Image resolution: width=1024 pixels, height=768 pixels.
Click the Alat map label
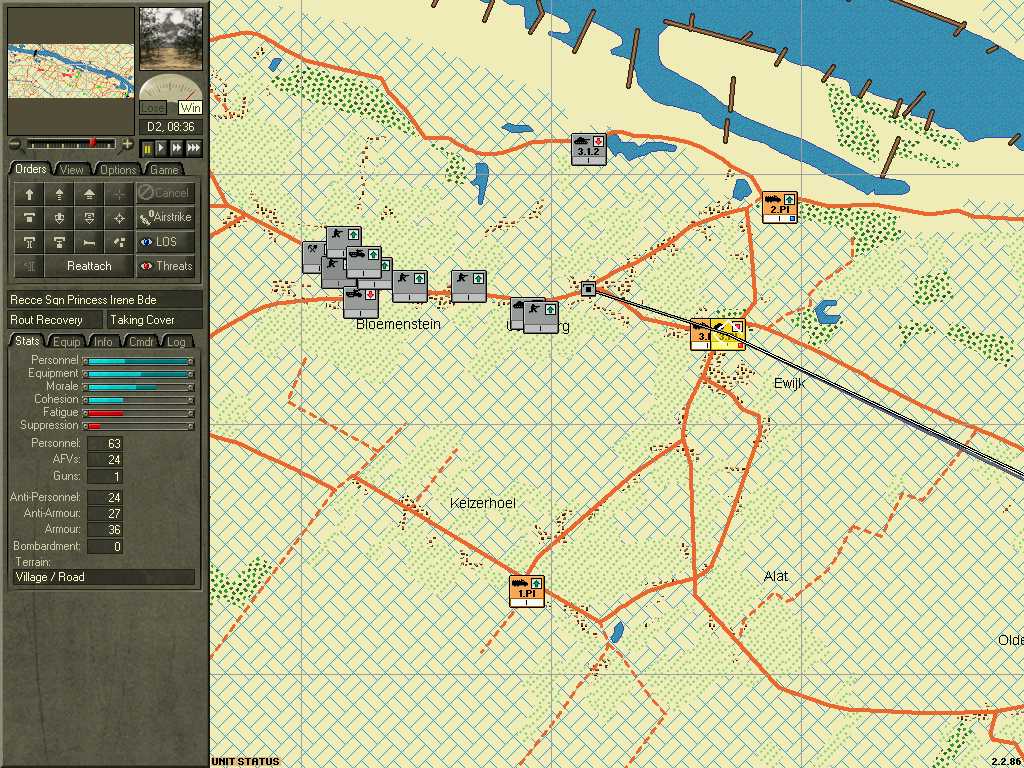point(776,576)
